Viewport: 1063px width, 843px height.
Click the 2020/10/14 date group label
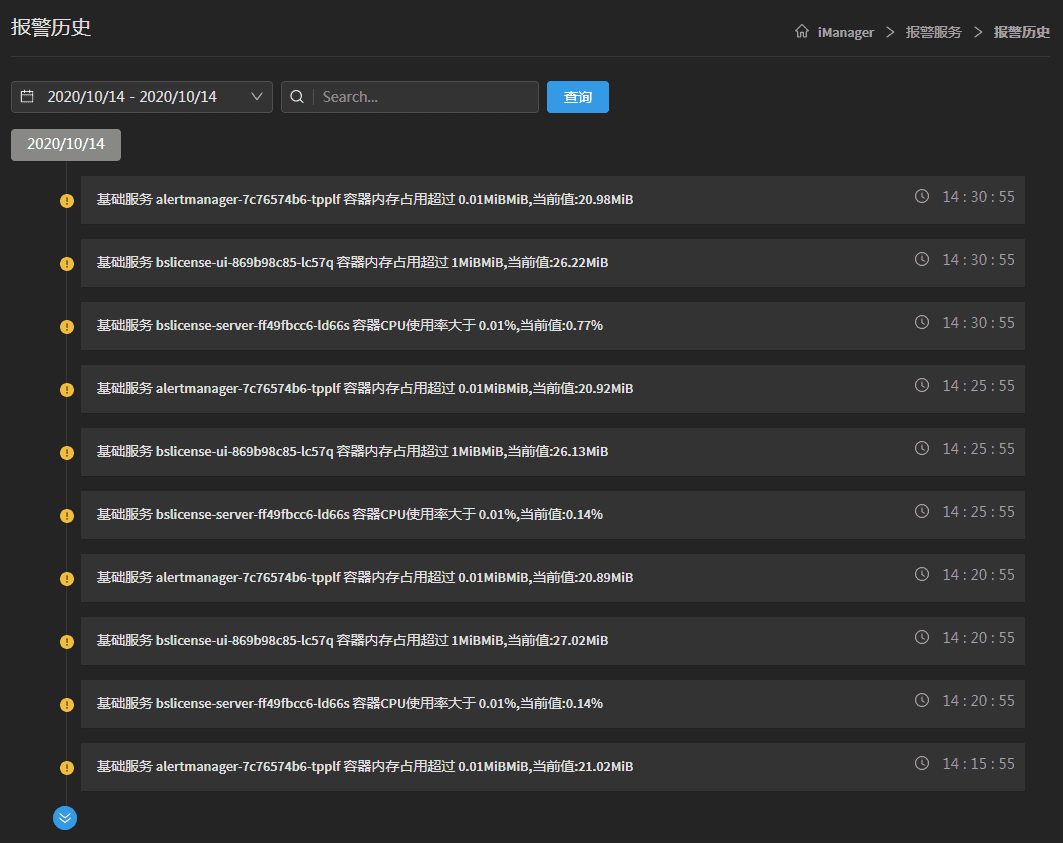click(x=66, y=144)
